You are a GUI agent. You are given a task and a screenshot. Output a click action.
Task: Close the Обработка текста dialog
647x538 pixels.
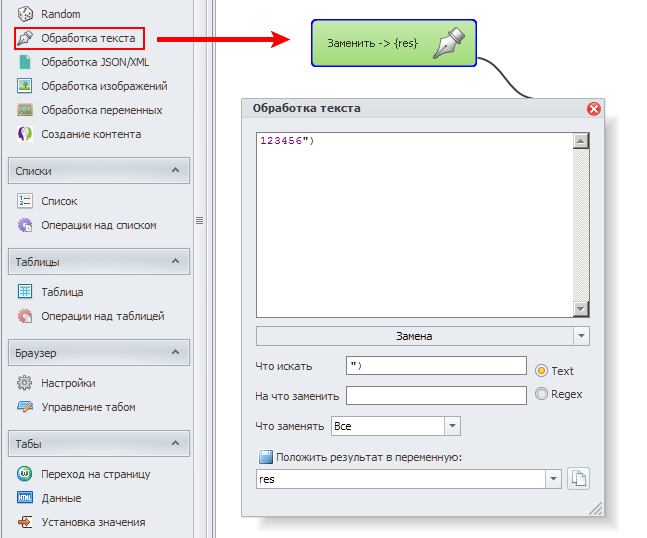click(x=594, y=109)
